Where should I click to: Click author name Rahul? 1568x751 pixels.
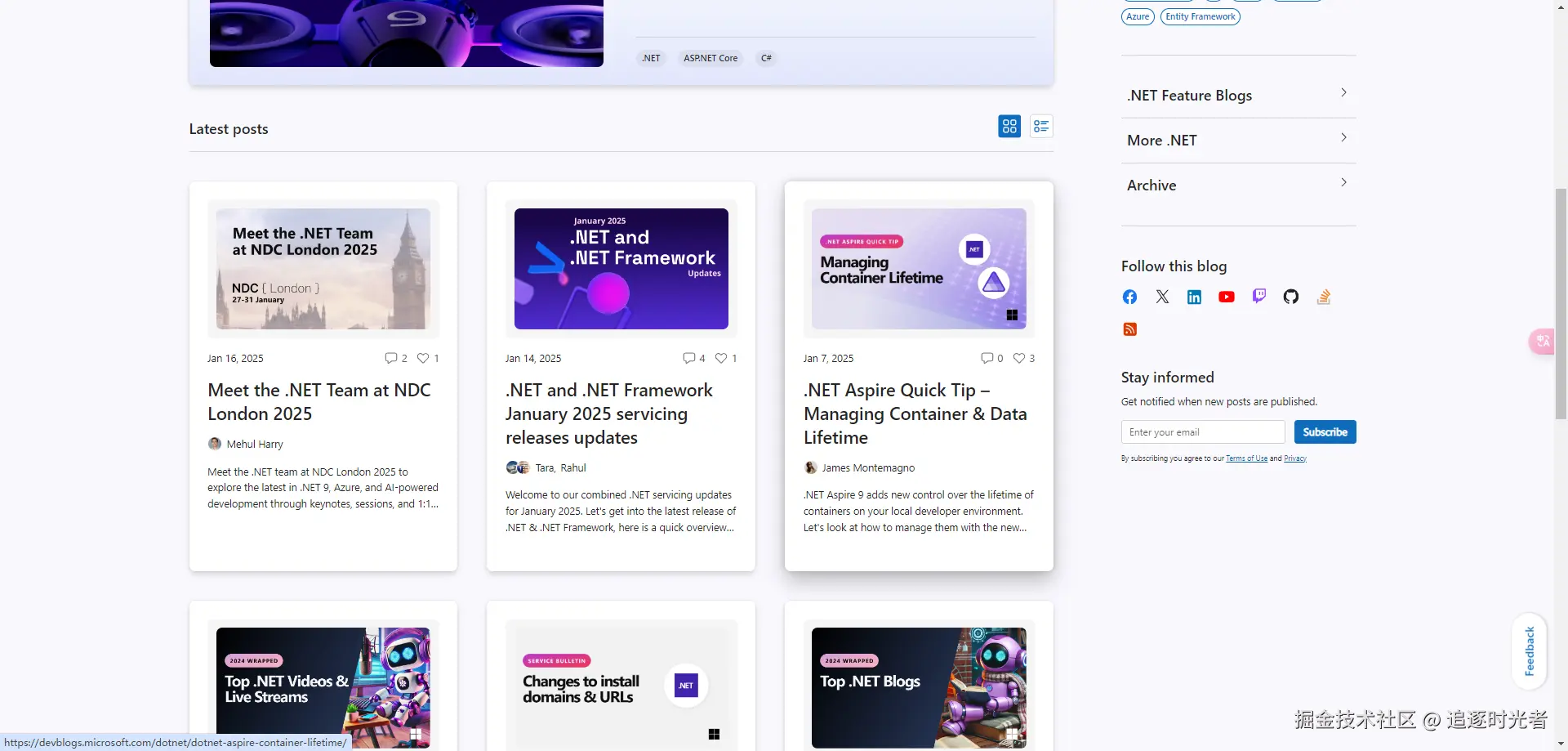[573, 468]
